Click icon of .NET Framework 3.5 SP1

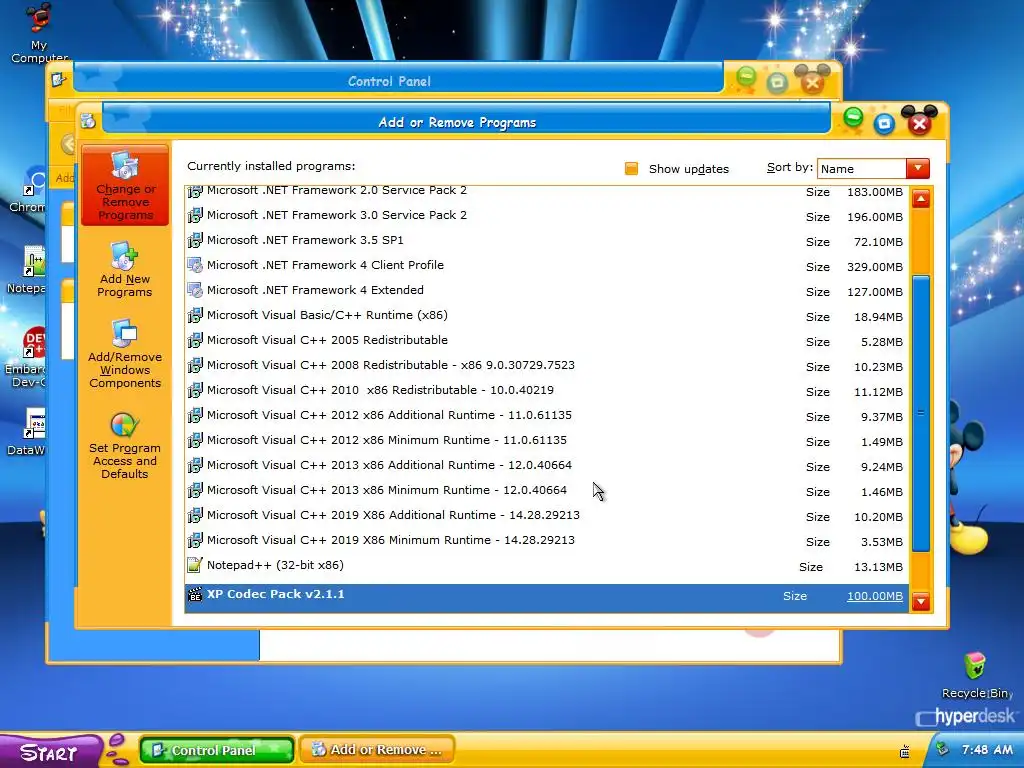[x=195, y=240]
